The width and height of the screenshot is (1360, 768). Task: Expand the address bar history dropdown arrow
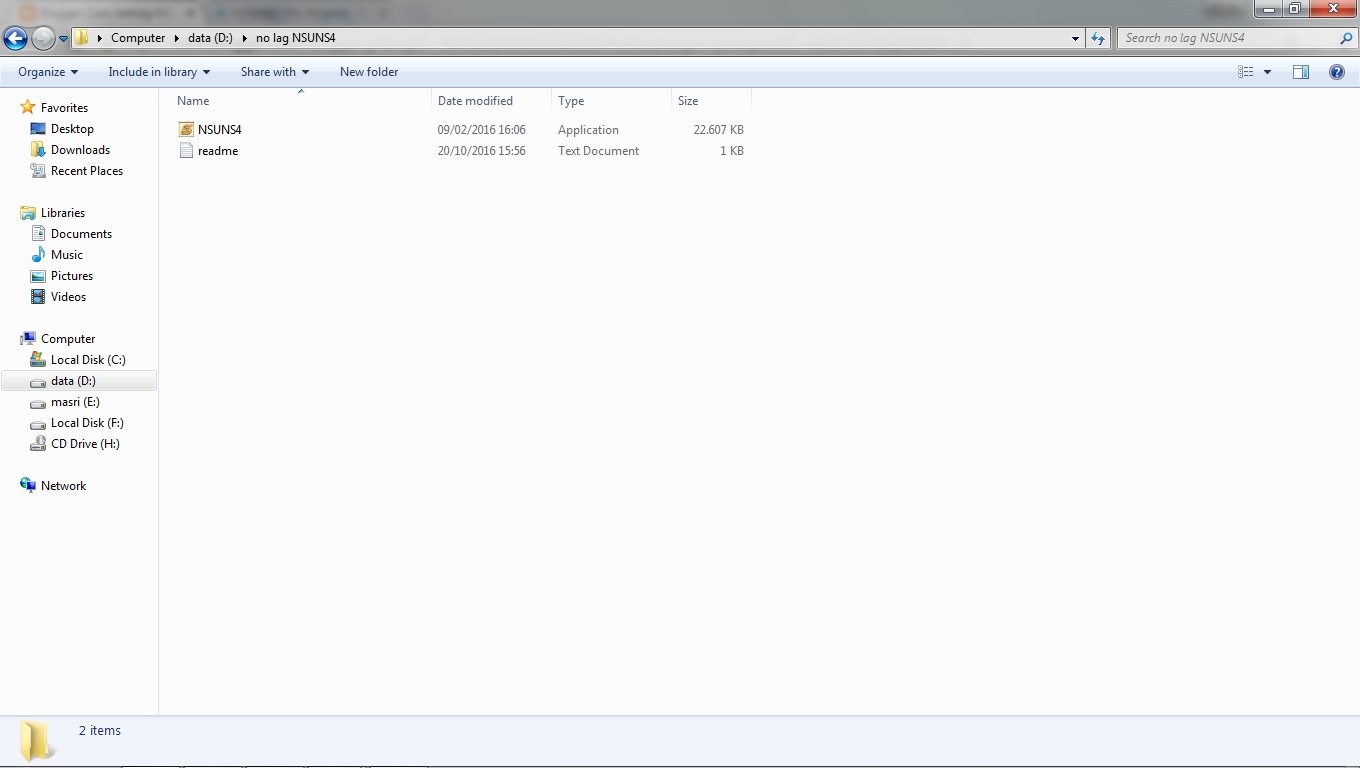(1075, 37)
